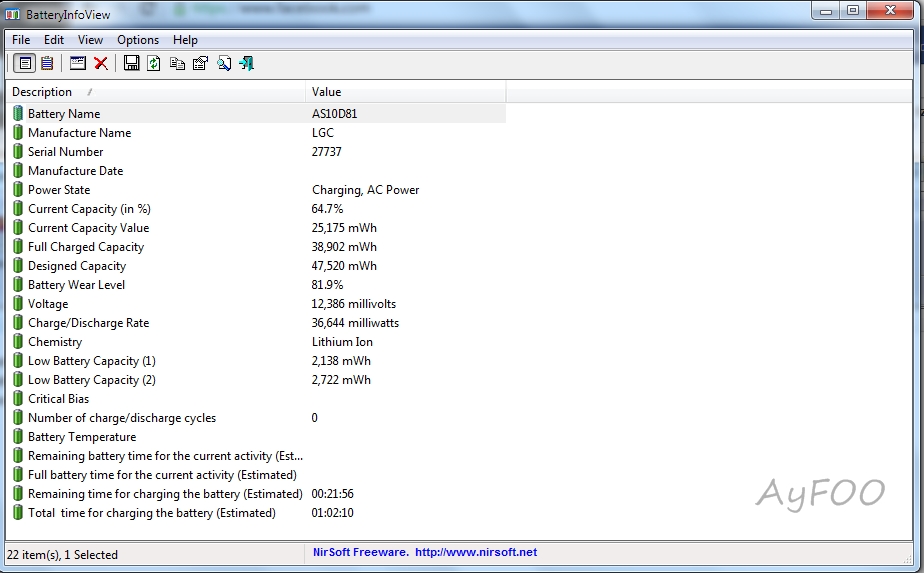This screenshot has width=924, height=573.
Task: Switch to the Battery Log clipboard icon
Action: pyautogui.click(x=47, y=63)
